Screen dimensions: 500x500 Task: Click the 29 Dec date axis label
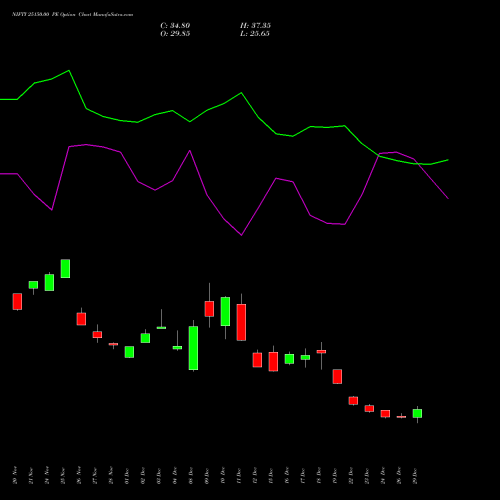pyautogui.click(x=415, y=475)
